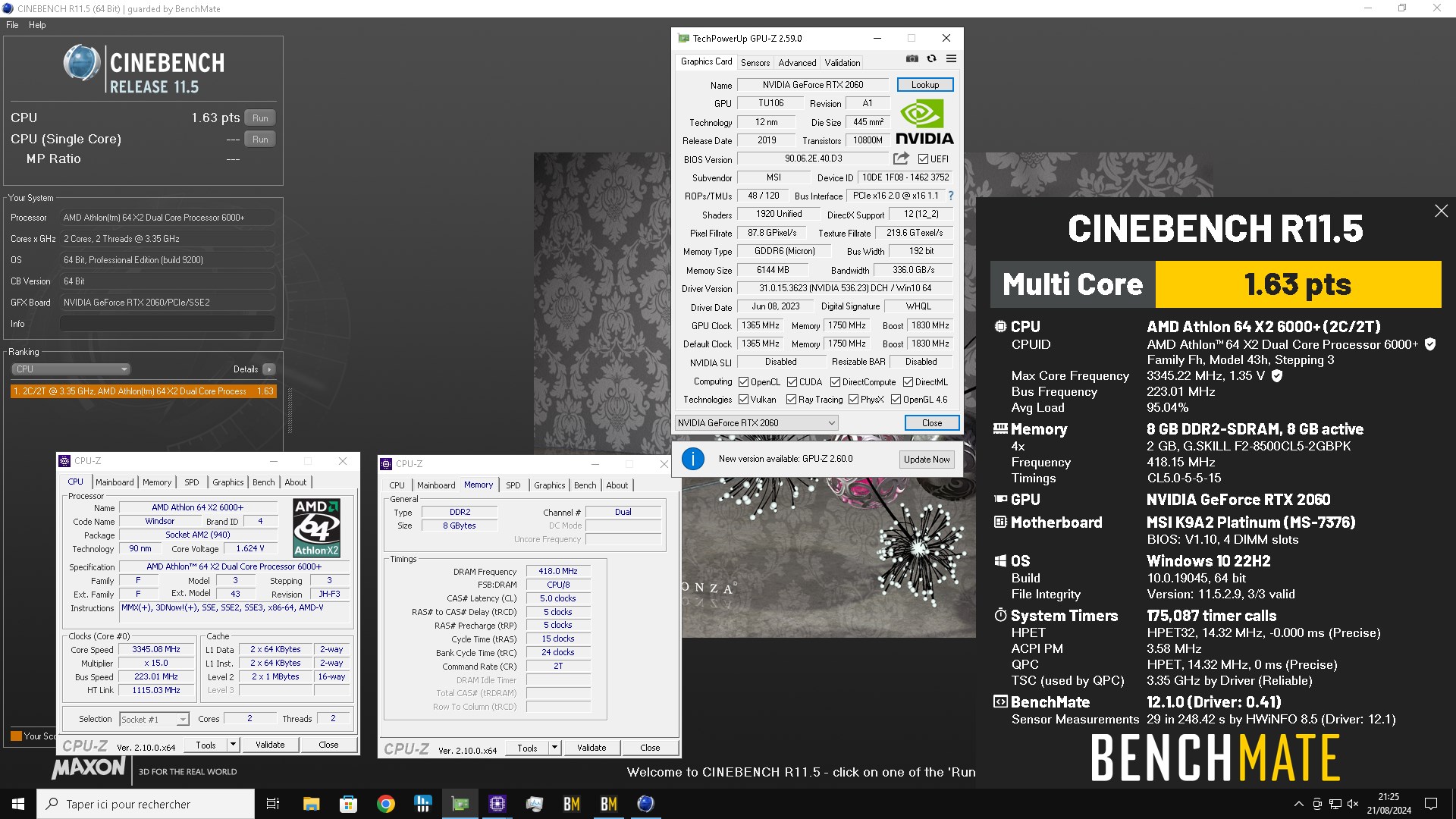Click the Cinebench Info input field

tap(167, 324)
